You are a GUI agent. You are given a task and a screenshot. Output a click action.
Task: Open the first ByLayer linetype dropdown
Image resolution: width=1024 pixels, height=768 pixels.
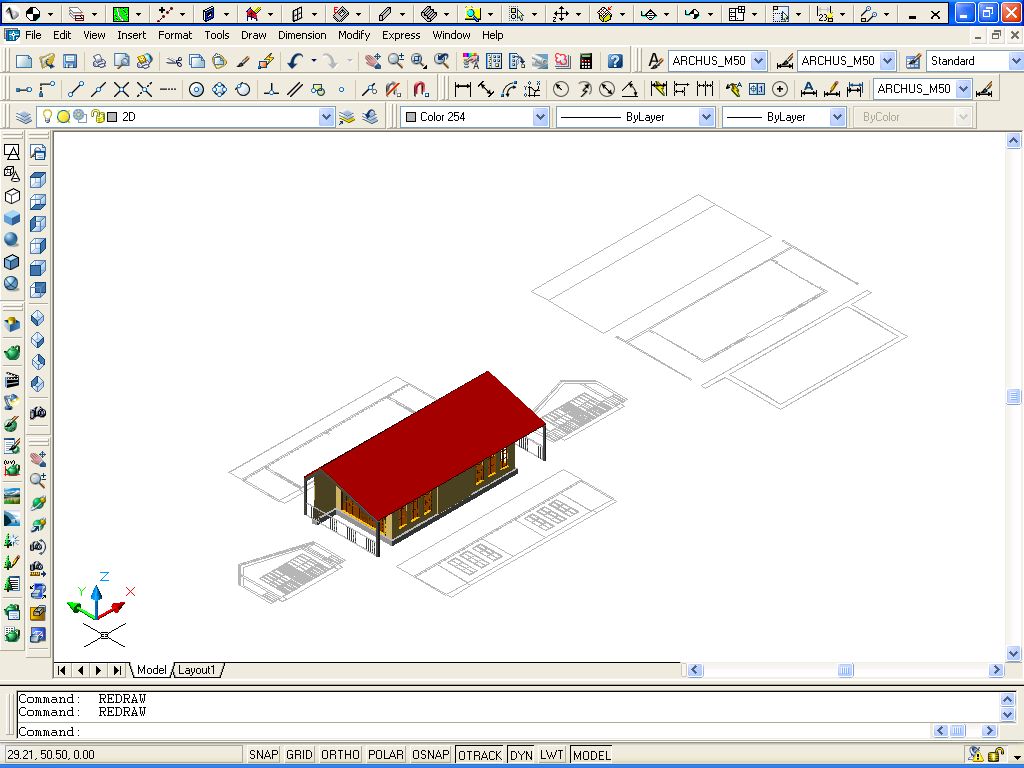tap(706, 117)
